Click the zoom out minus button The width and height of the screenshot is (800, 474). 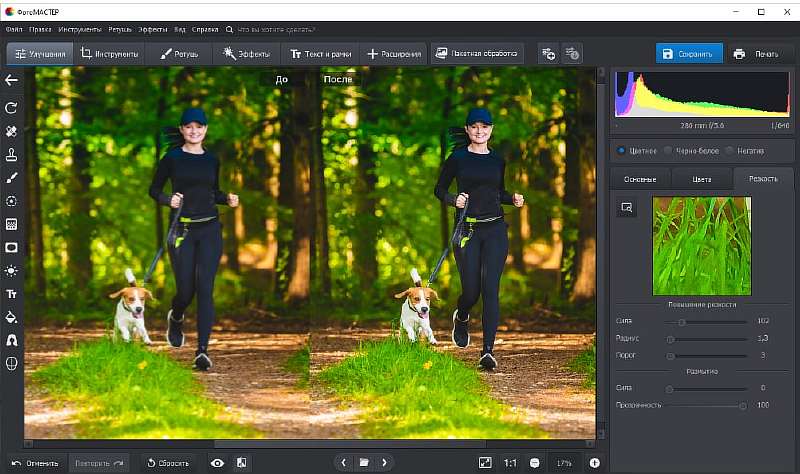pyautogui.click(x=535, y=463)
